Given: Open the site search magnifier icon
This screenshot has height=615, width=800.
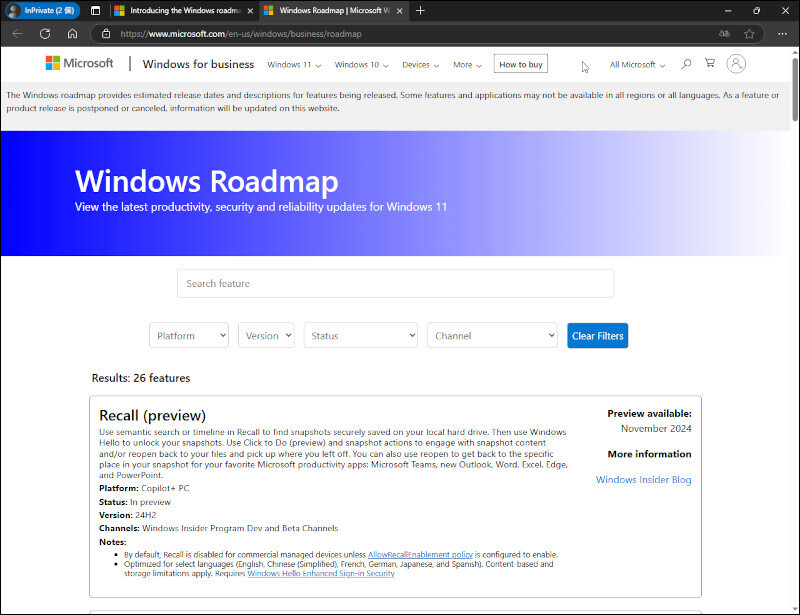Looking at the screenshot, I should (x=686, y=64).
